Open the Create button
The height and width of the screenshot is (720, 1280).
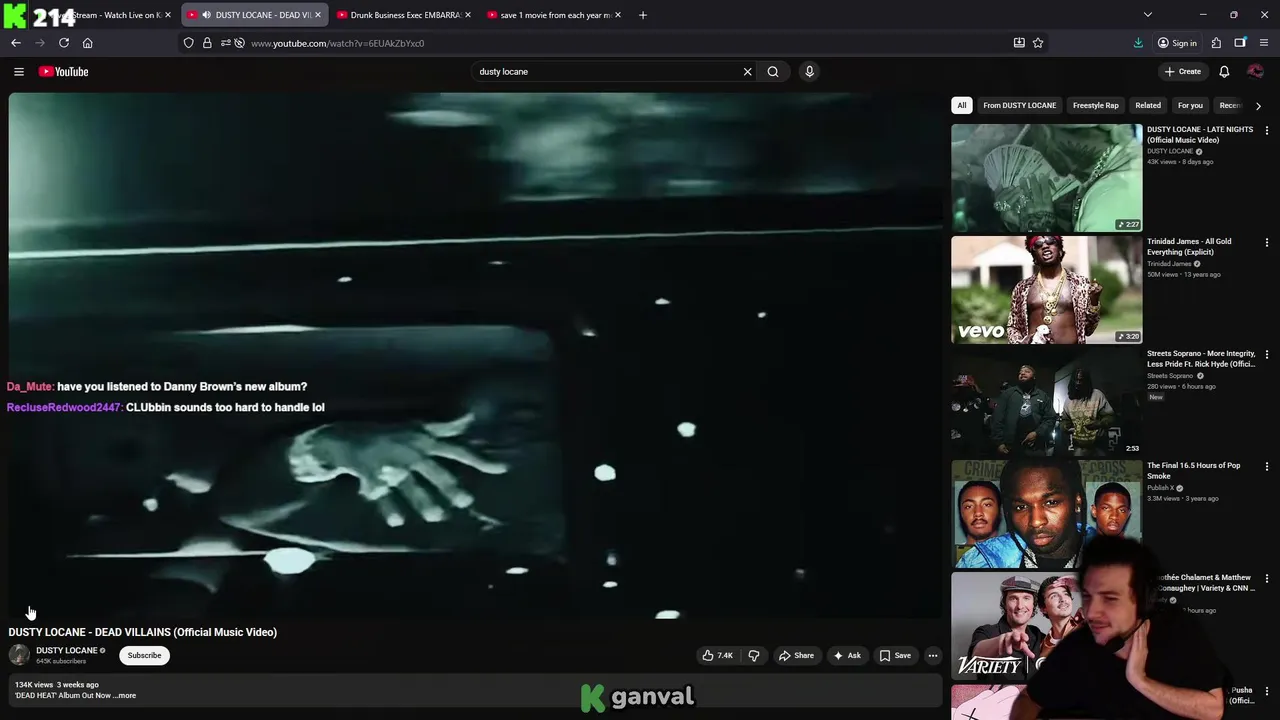click(1182, 71)
